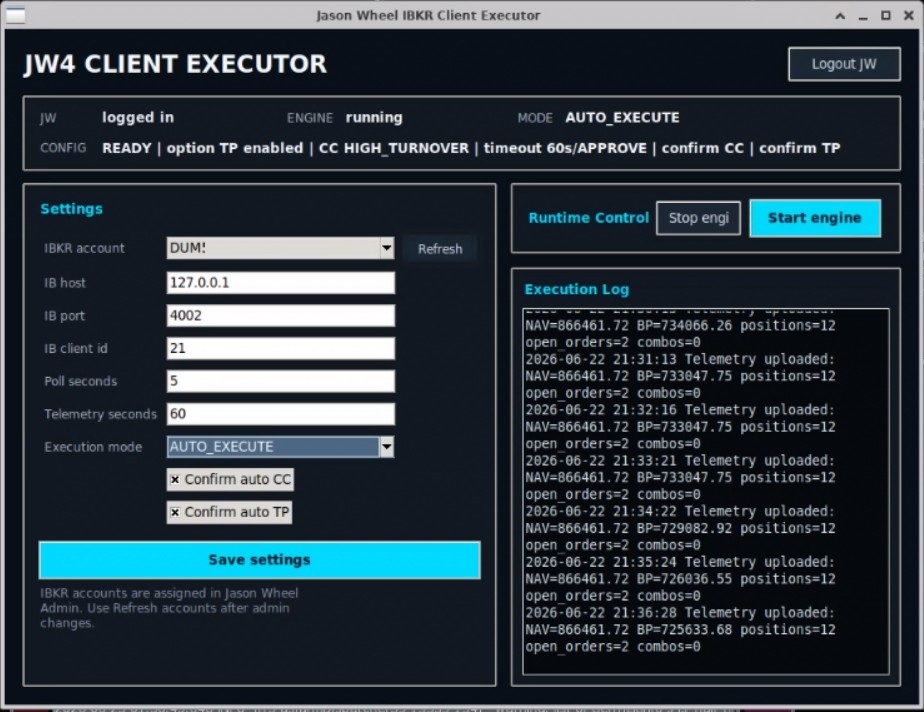
Task: Click the 21:31:13 Telemetry uploaded log line
Action: coord(680,359)
